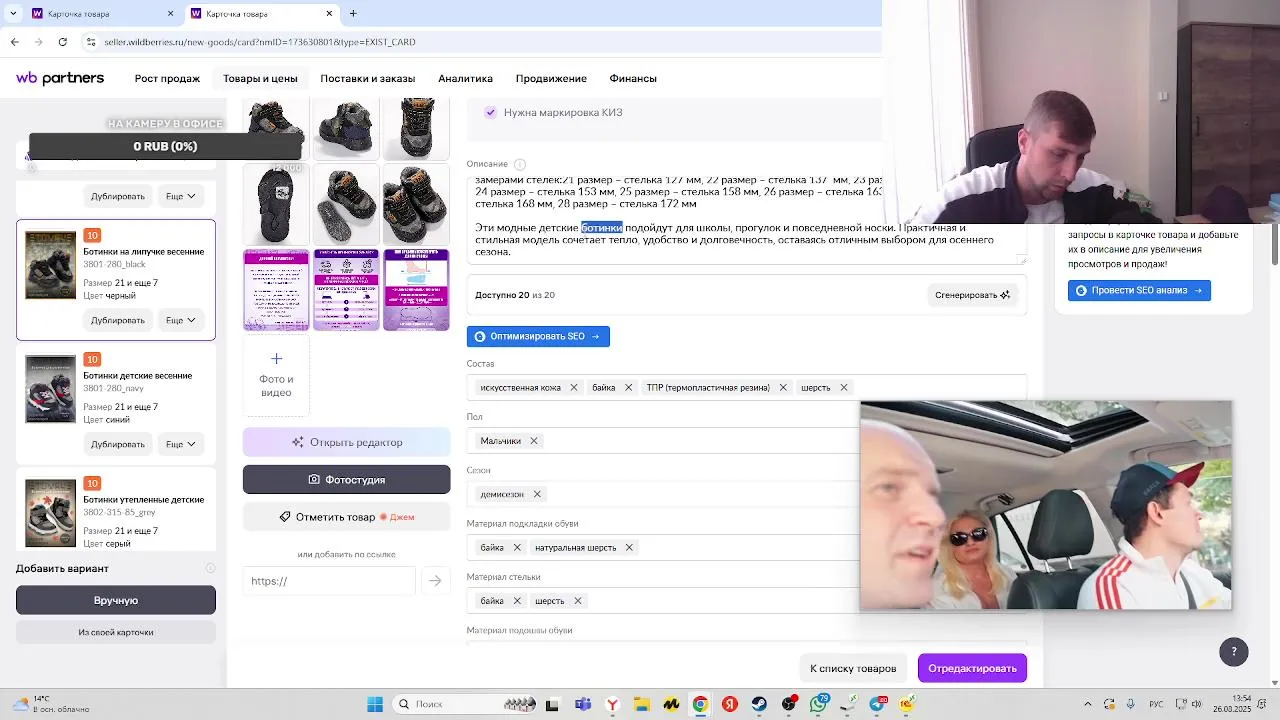Open the Состав field dropdown
Screen dimensions: 1280x720
click(746, 388)
